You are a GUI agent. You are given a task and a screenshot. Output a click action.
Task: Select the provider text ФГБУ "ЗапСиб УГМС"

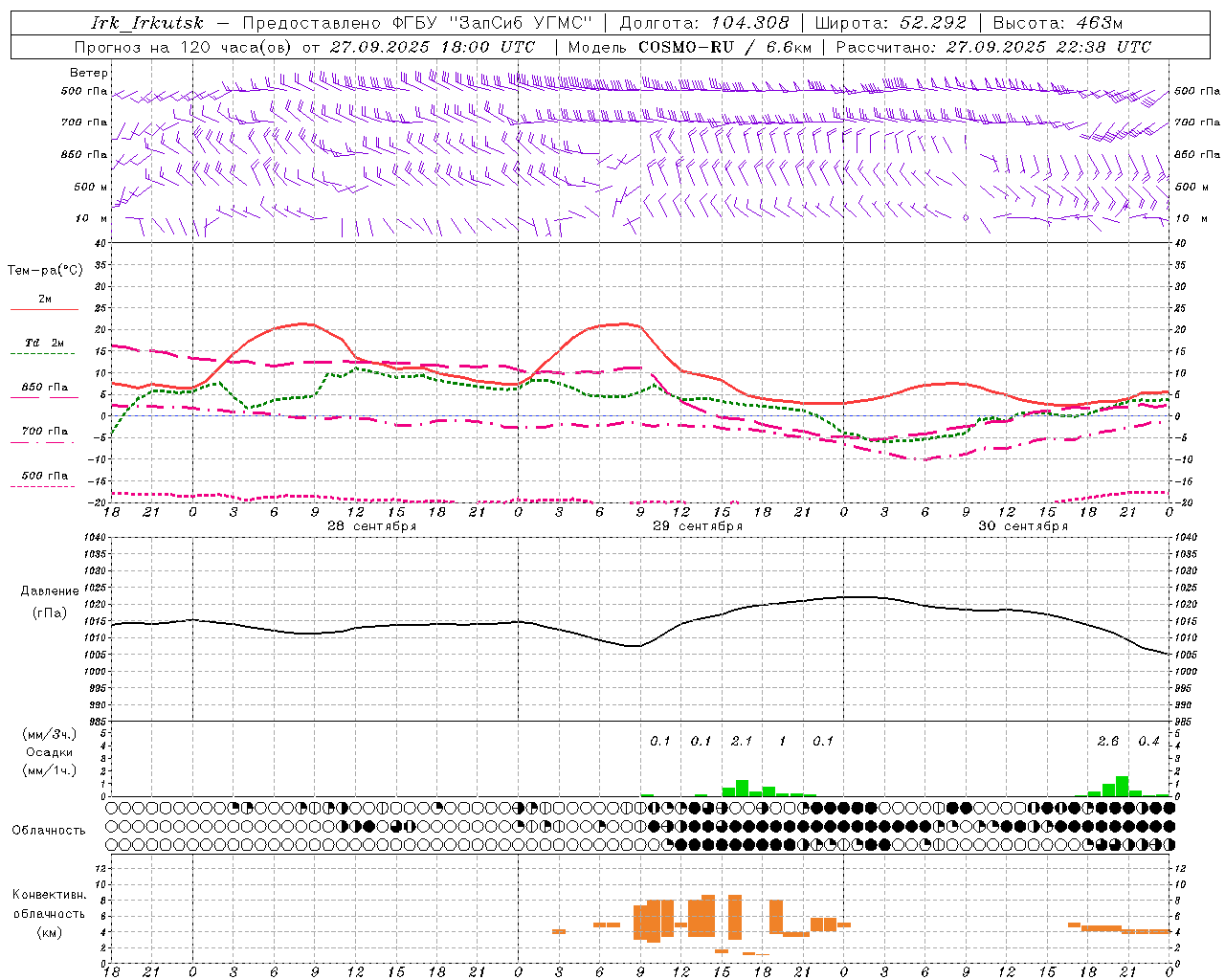click(x=493, y=23)
